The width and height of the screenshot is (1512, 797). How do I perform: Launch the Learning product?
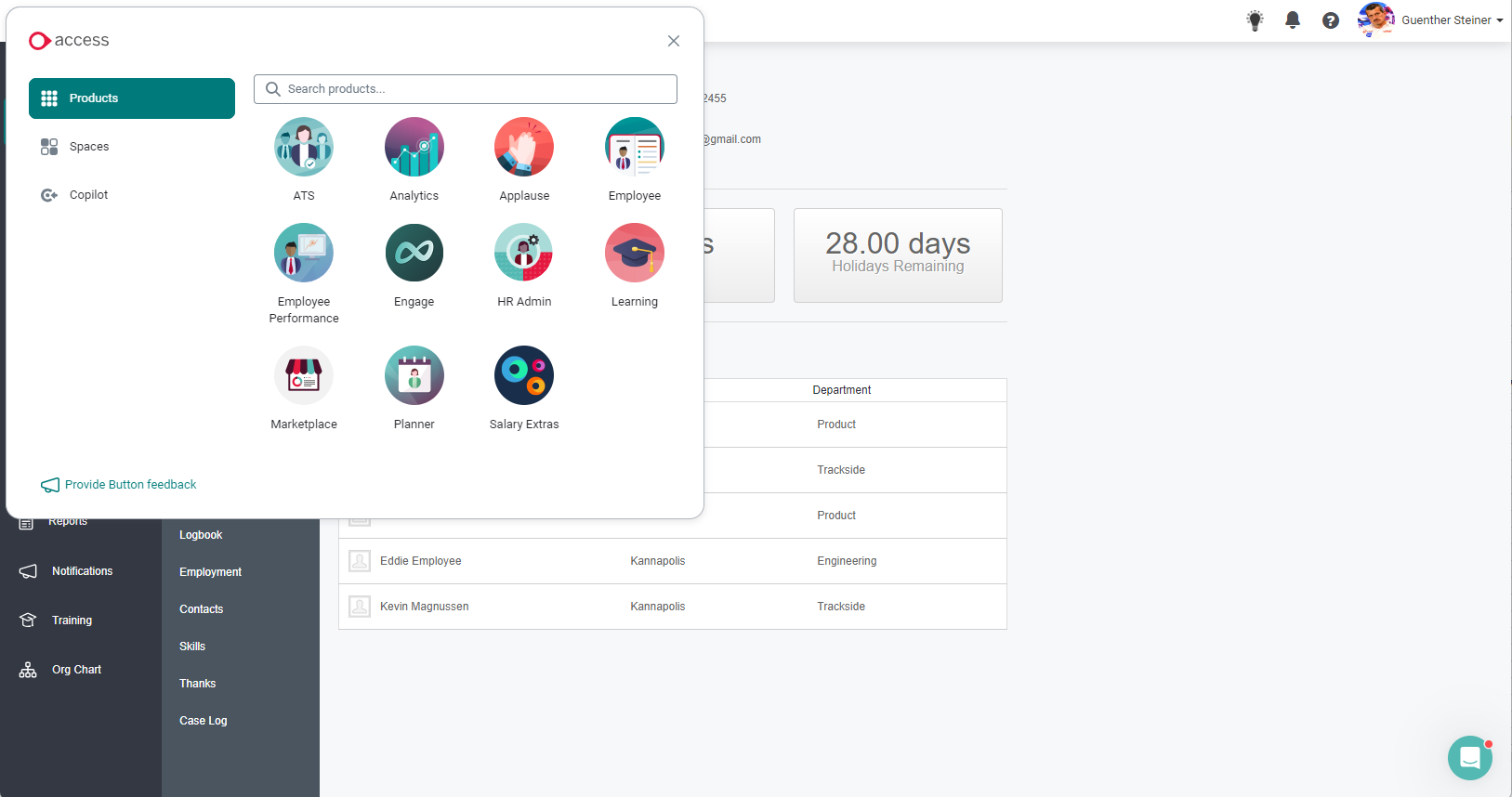pyautogui.click(x=635, y=253)
